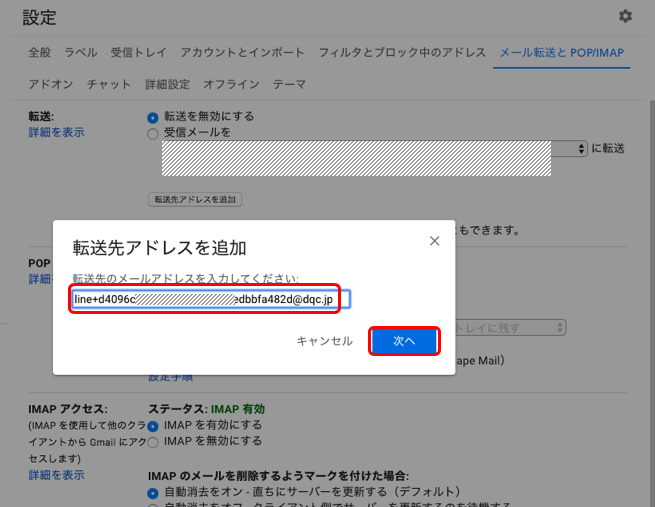This screenshot has height=507, width=655.
Task: Select IMAP を無効にする radio button
Action: (153, 442)
